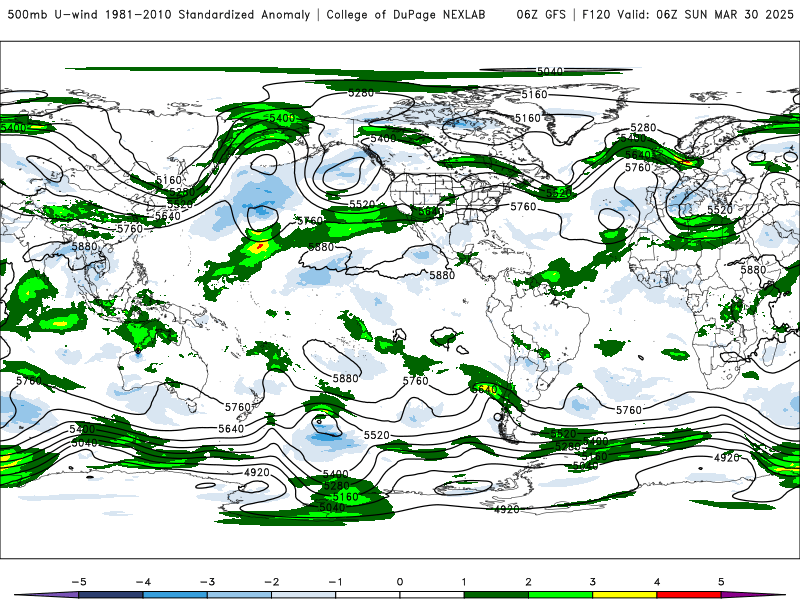Image resolution: width=800 pixels, height=600 pixels.
Task: Click the "4" colorbar tick label
Action: tap(657, 582)
